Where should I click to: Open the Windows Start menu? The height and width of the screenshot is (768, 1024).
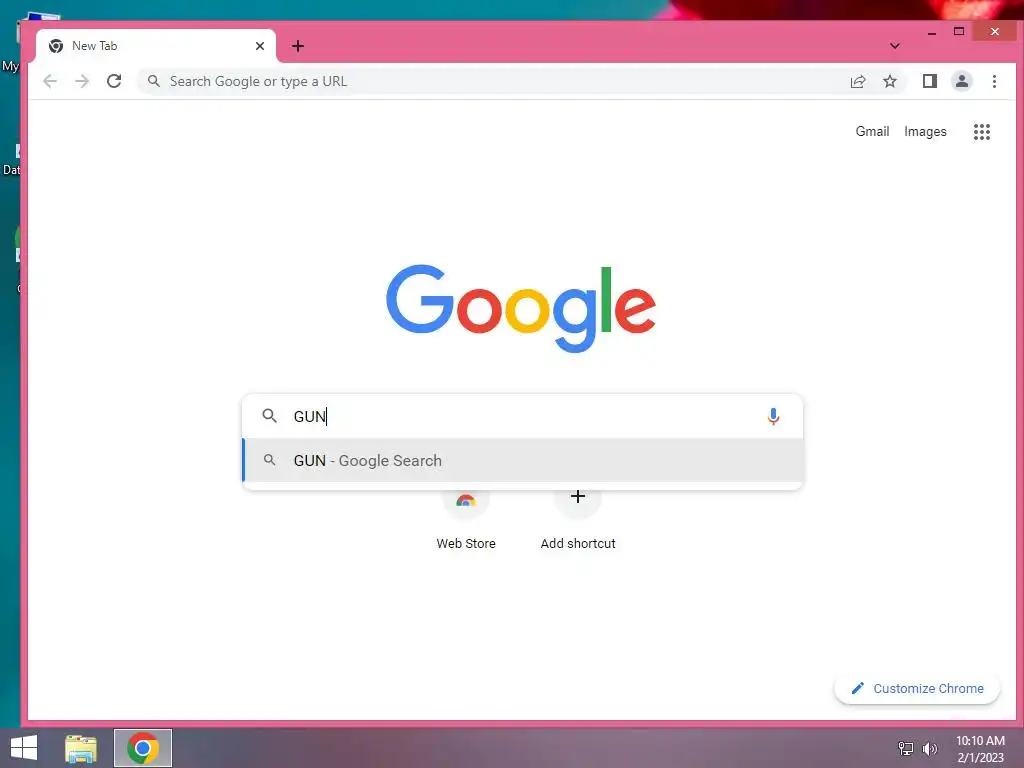24,748
